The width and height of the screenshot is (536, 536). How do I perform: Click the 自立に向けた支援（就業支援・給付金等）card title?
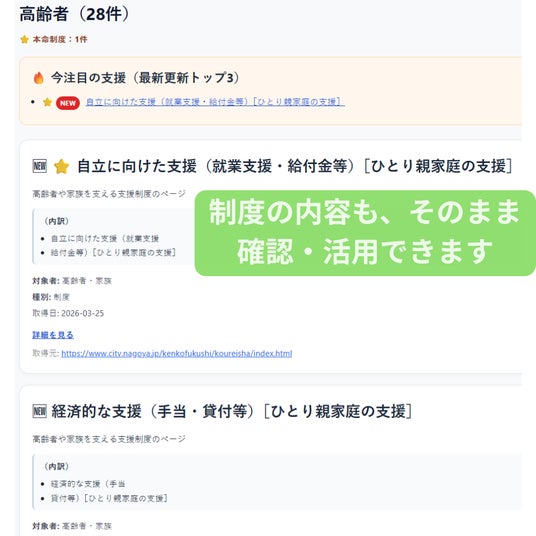click(x=295, y=166)
